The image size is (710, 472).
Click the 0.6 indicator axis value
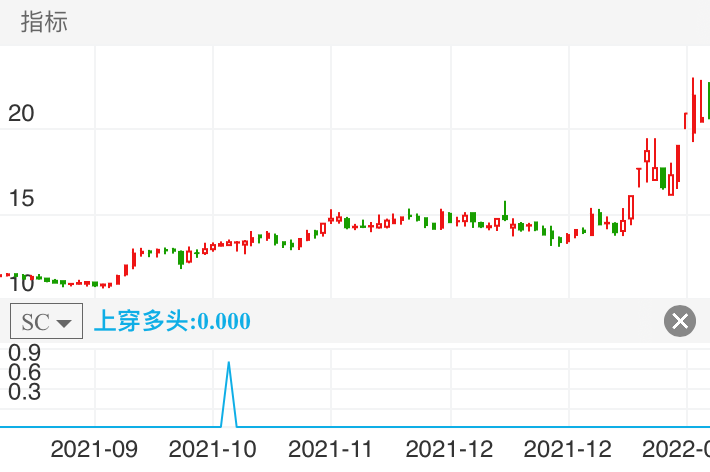[24, 372]
